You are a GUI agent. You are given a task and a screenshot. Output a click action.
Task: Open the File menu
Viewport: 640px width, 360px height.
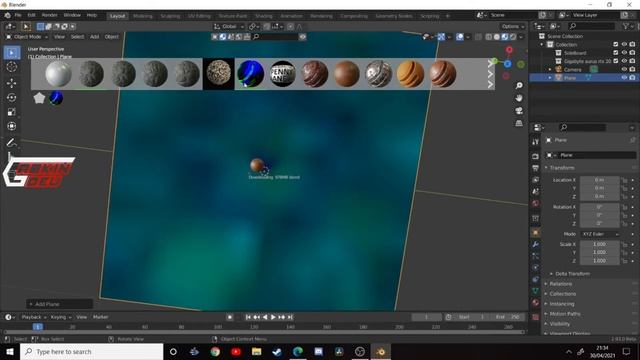[x=18, y=15]
